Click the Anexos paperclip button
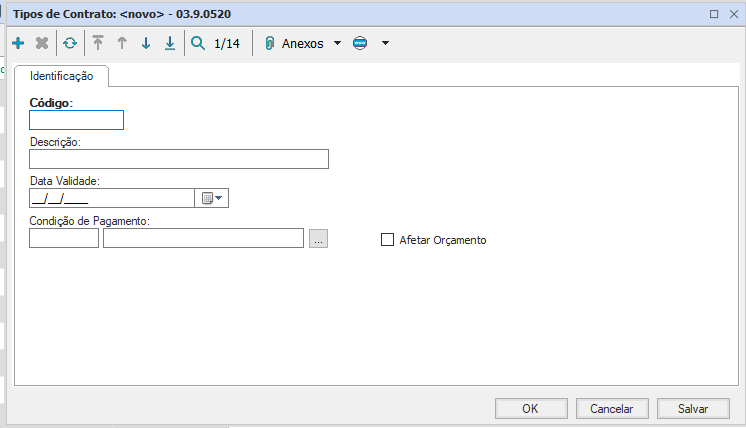 point(295,43)
